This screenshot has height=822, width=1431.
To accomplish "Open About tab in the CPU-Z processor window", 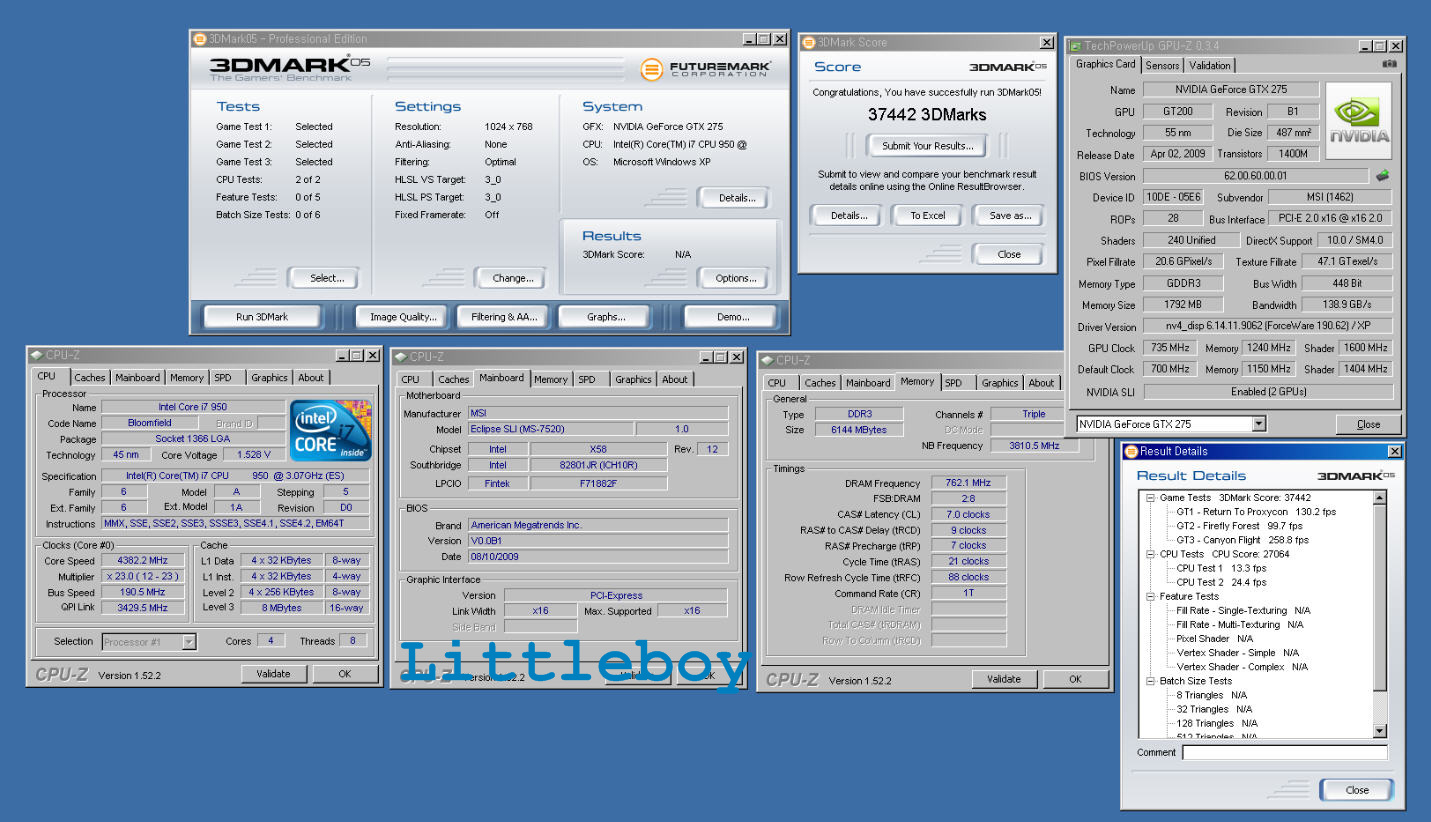I will (311, 378).
